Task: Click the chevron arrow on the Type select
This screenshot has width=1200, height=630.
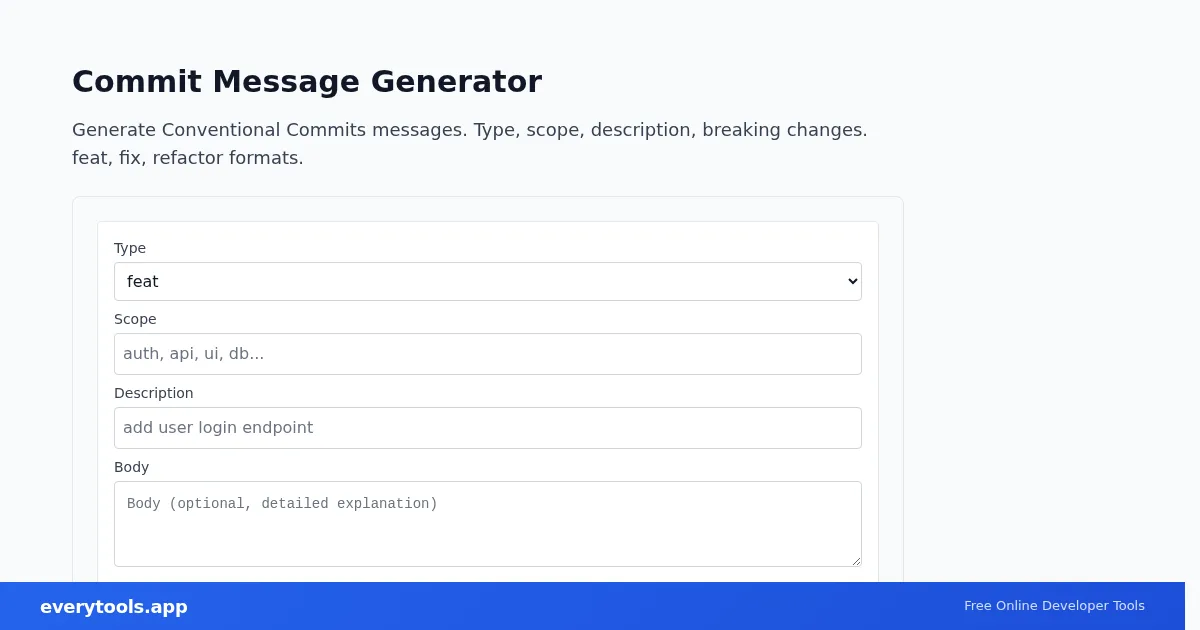Action: (x=852, y=282)
